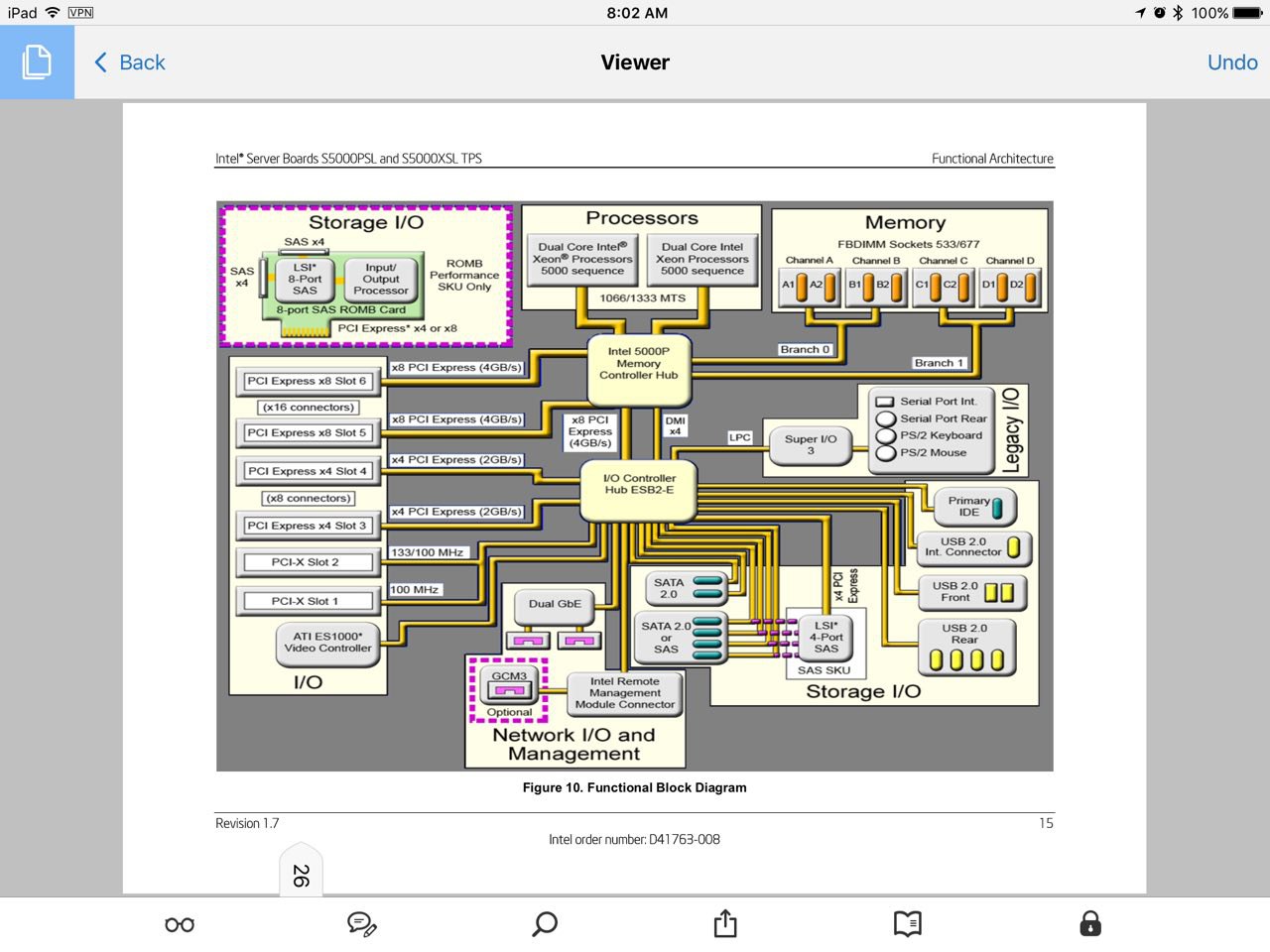Viewport: 1270px width, 952px height.
Task: Tap "Intel order number: D41763-008" in the footer
Action: [x=634, y=839]
